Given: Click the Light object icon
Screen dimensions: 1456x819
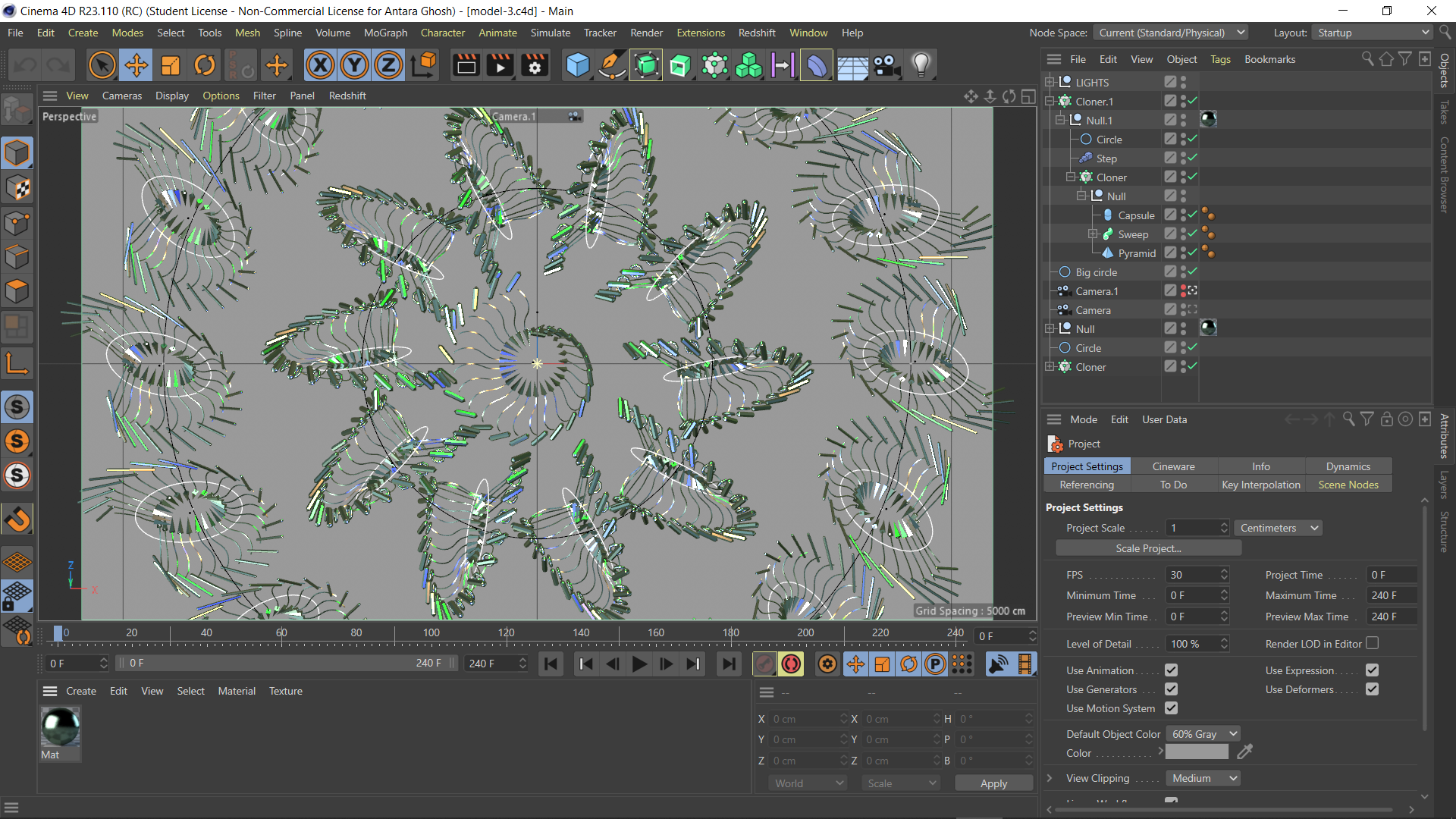Looking at the screenshot, I should (x=921, y=66).
